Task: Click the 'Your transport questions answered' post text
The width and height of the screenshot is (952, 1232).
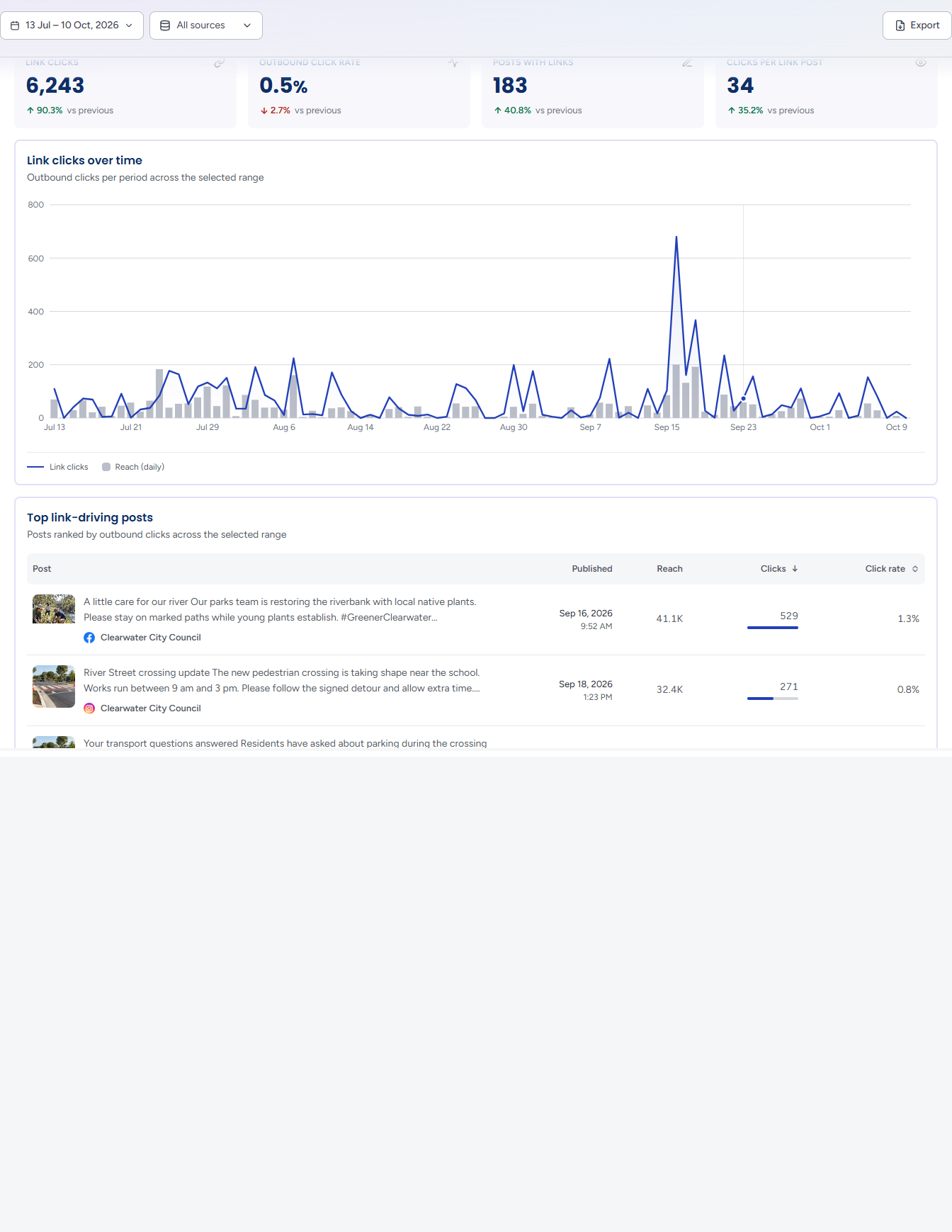Action: 285,743
